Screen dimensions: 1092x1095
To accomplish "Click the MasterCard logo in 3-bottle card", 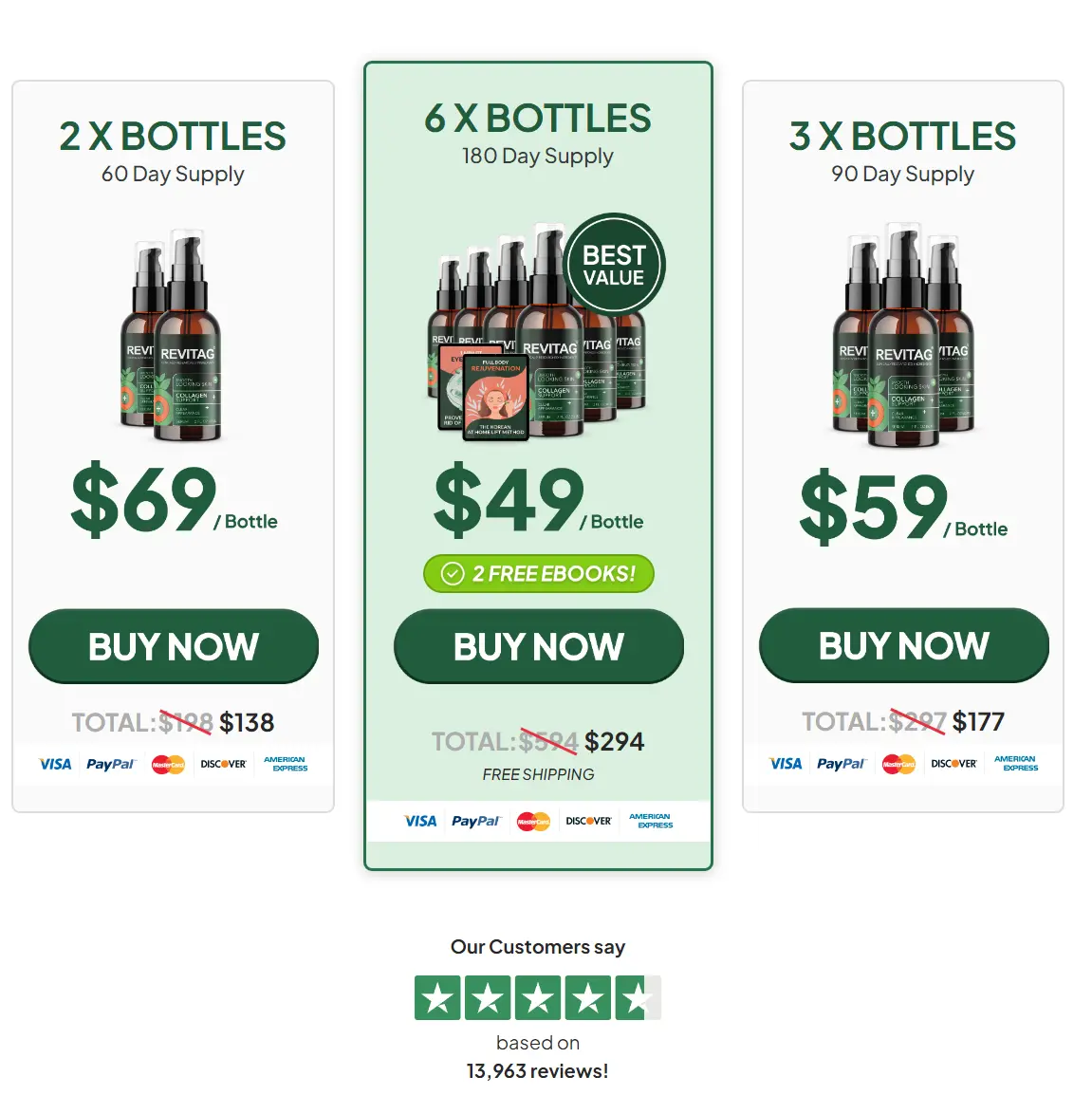I will [898, 764].
